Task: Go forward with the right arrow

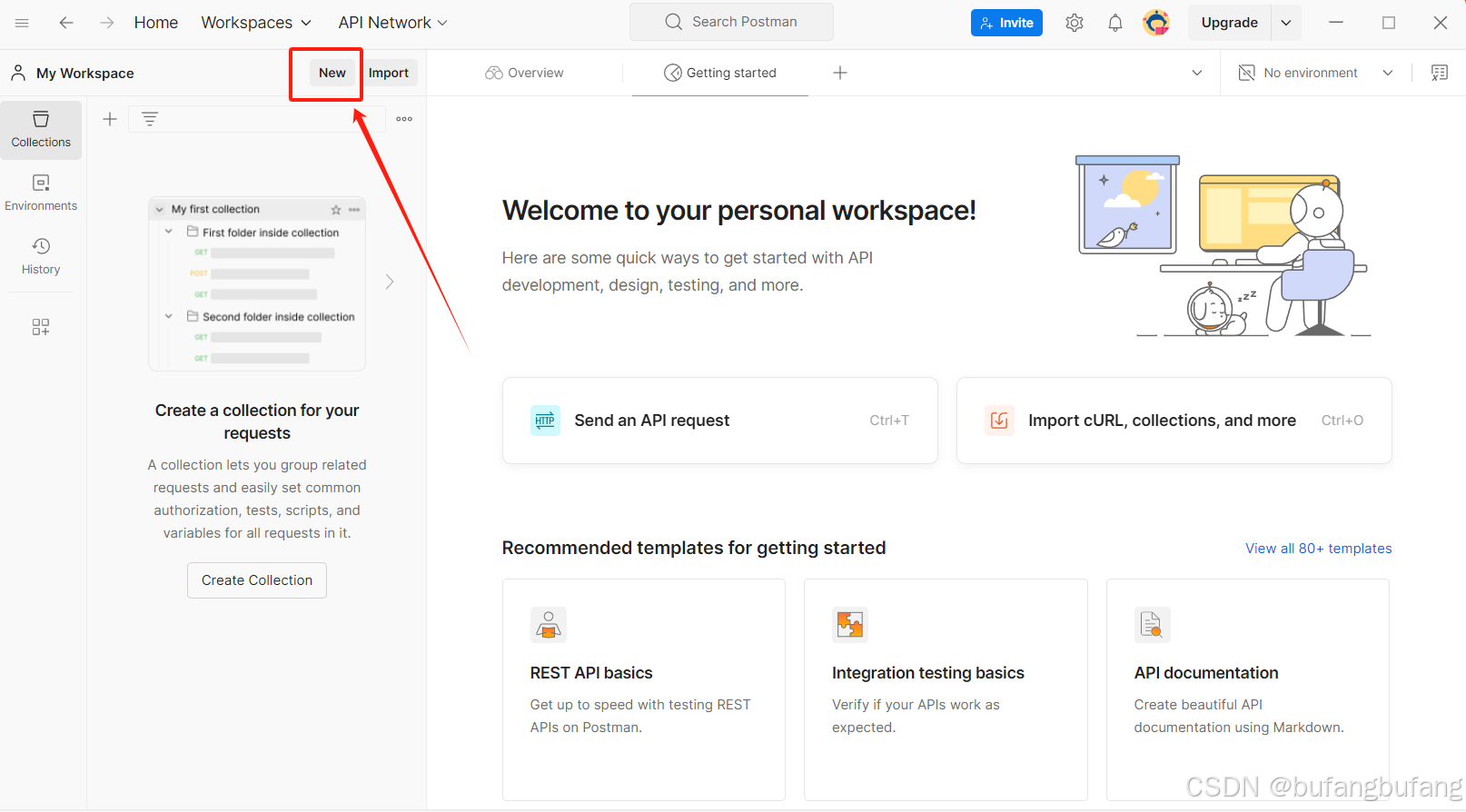Action: [x=107, y=23]
